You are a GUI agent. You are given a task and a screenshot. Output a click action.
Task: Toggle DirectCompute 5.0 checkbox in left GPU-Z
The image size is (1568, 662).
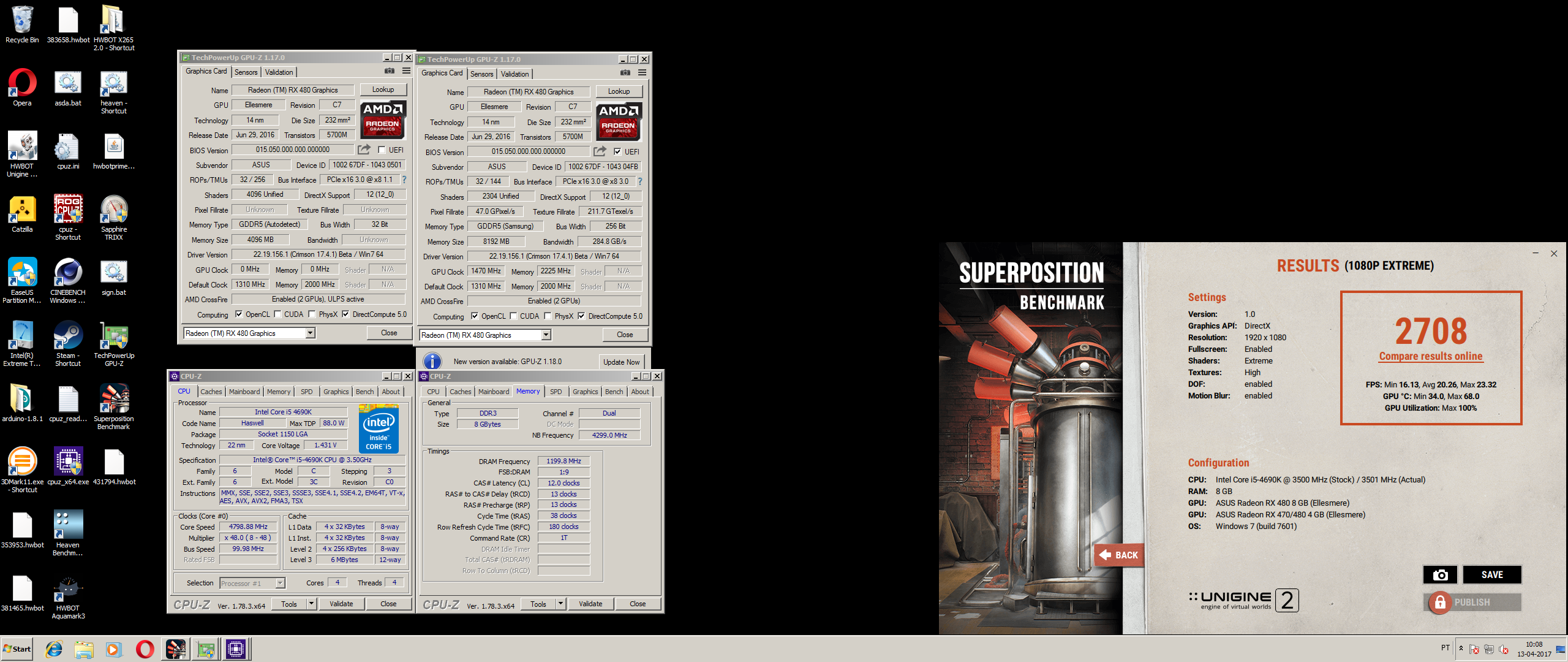pyautogui.click(x=345, y=314)
